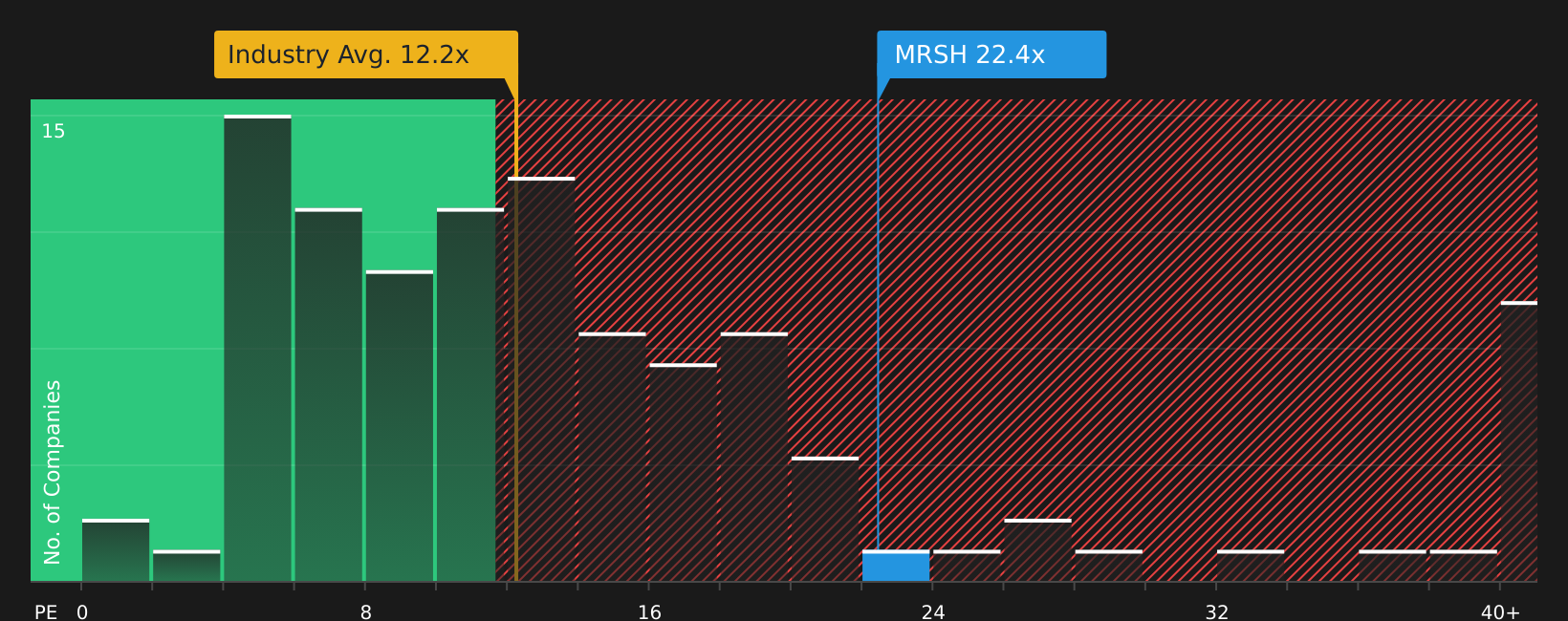Click the MRSH 22.4x label
This screenshot has width=1568, height=621.
[x=991, y=54]
